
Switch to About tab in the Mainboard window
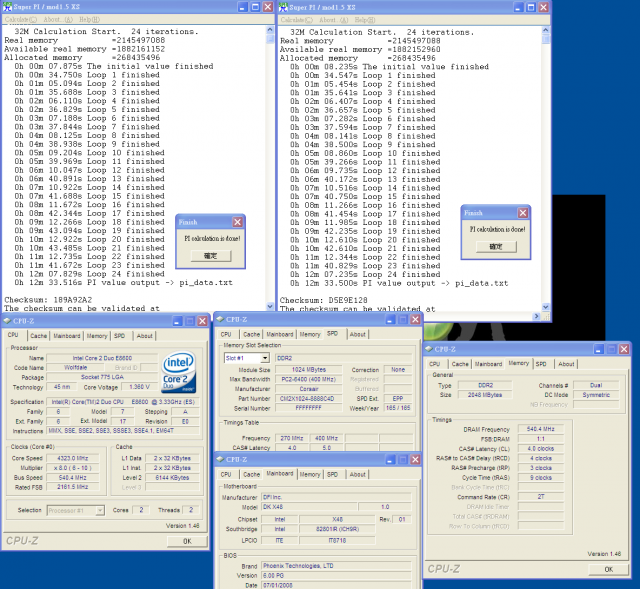(358, 474)
